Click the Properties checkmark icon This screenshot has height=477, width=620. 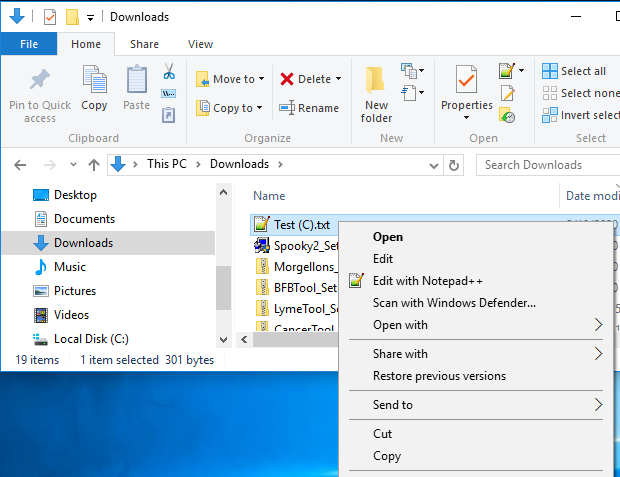pos(466,80)
